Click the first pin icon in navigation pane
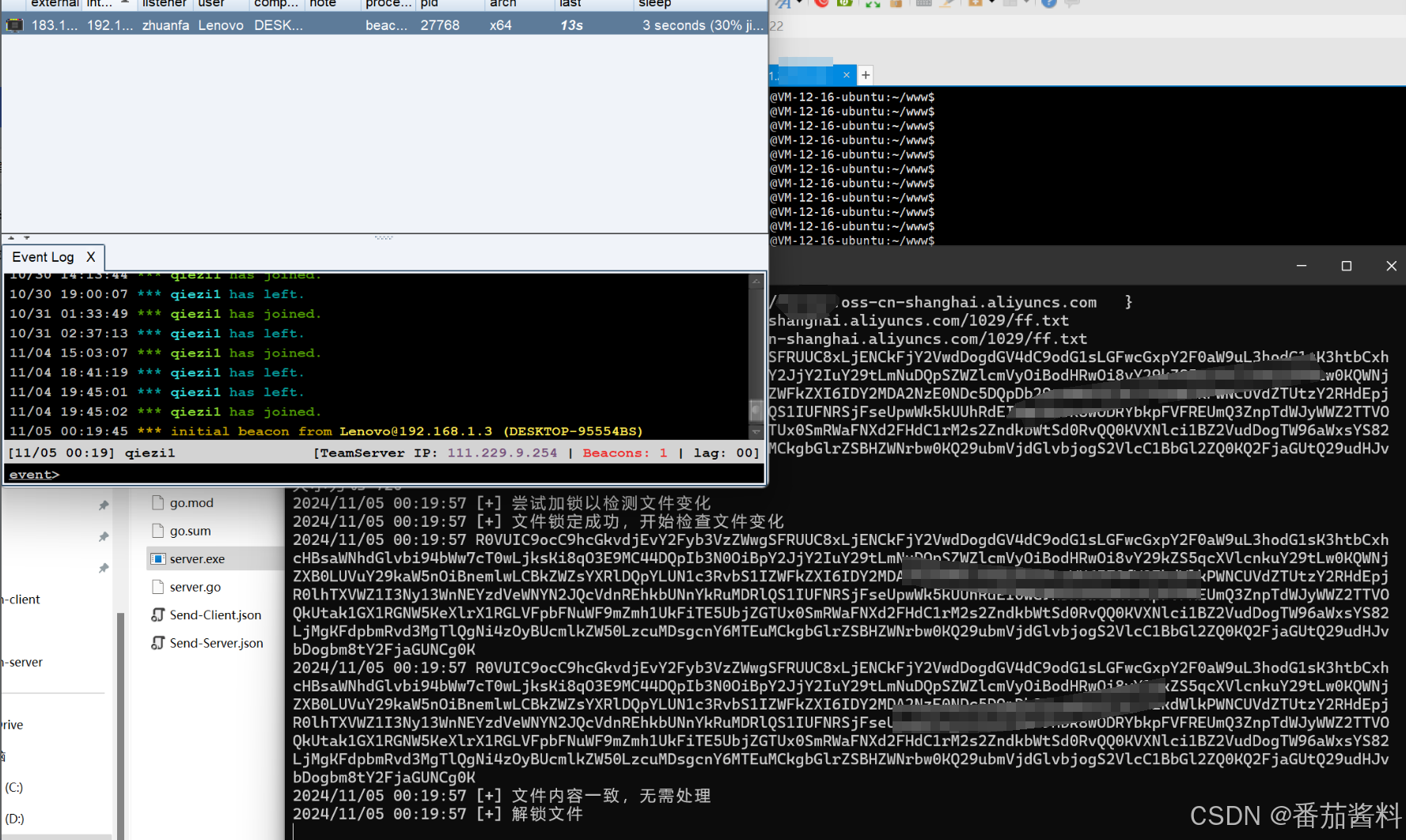 click(x=103, y=505)
